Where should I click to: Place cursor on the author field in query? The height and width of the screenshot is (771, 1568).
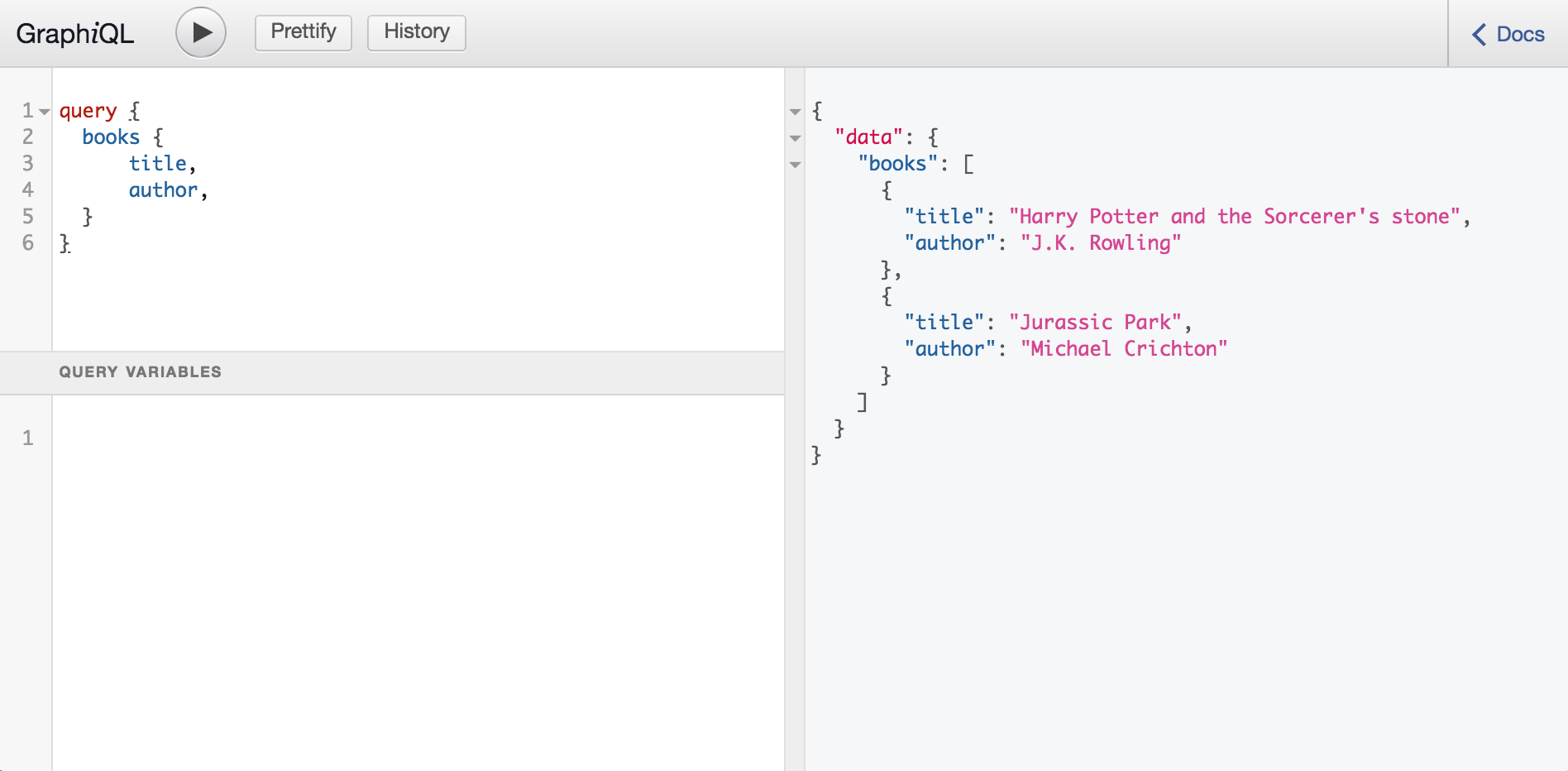tap(163, 190)
